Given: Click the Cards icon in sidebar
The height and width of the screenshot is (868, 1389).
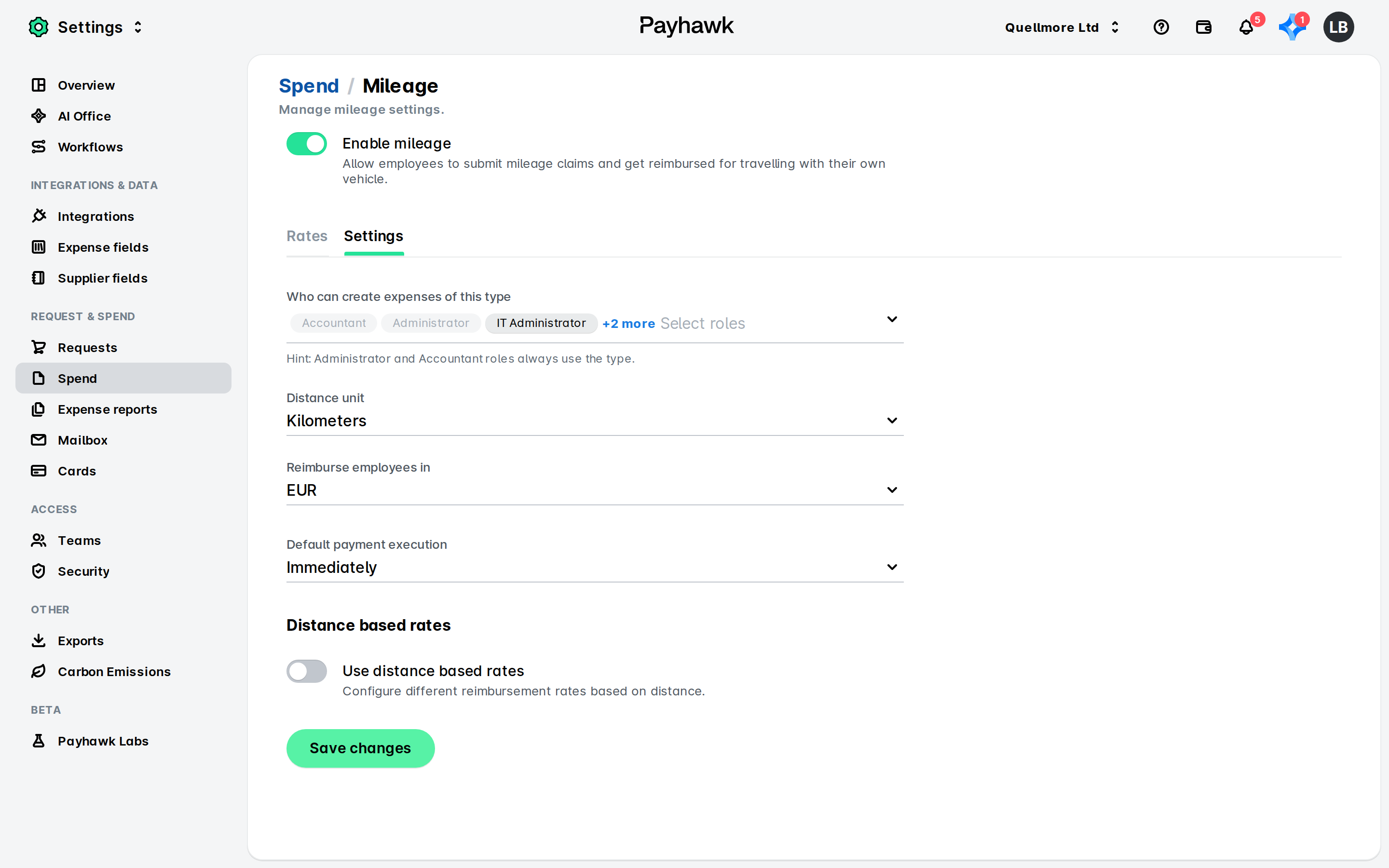Looking at the screenshot, I should (39, 471).
